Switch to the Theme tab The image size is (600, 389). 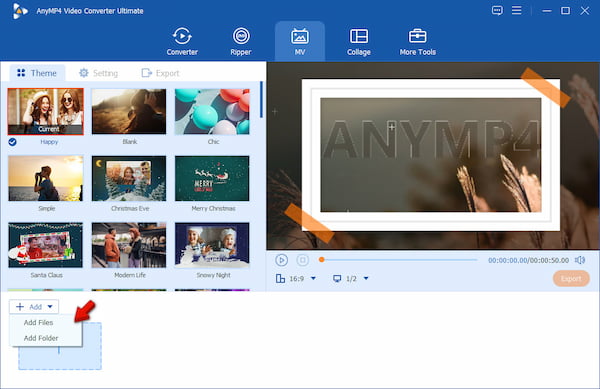click(x=37, y=73)
